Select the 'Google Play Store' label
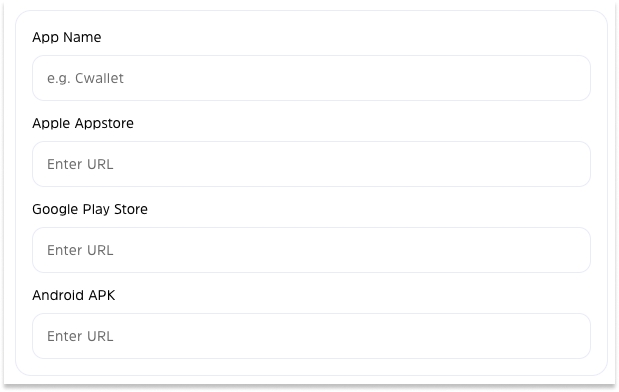This screenshot has height=392, width=619. pos(90,210)
